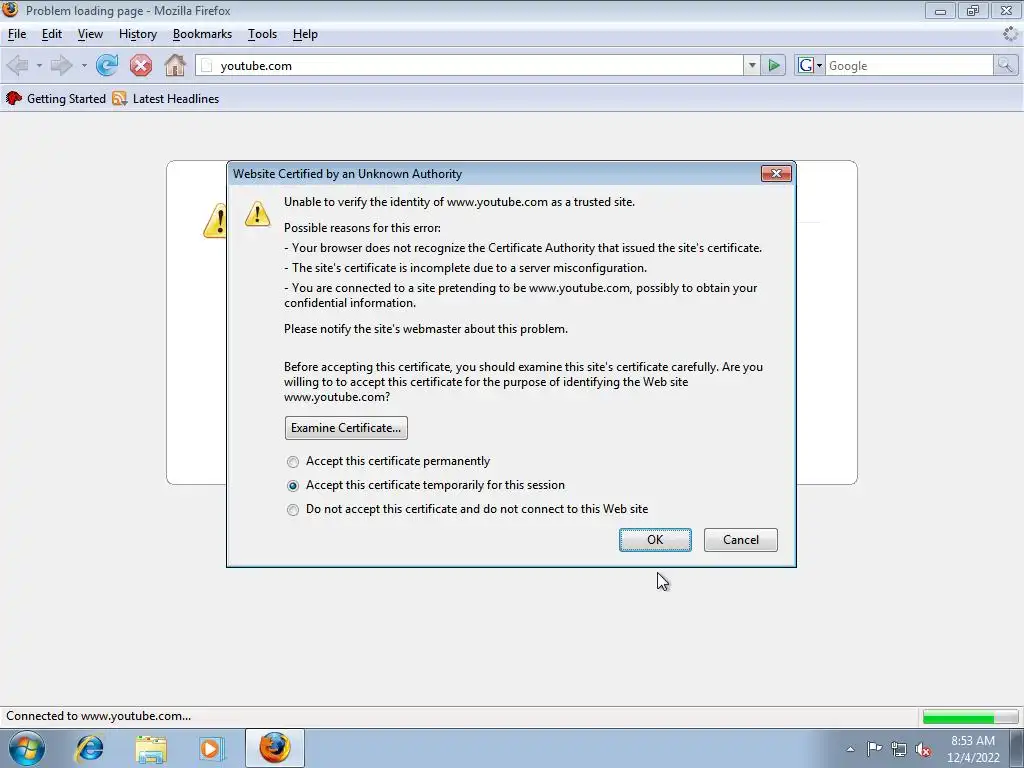
Task: Click the Firefox activity throbber icon
Action: 1010,34
